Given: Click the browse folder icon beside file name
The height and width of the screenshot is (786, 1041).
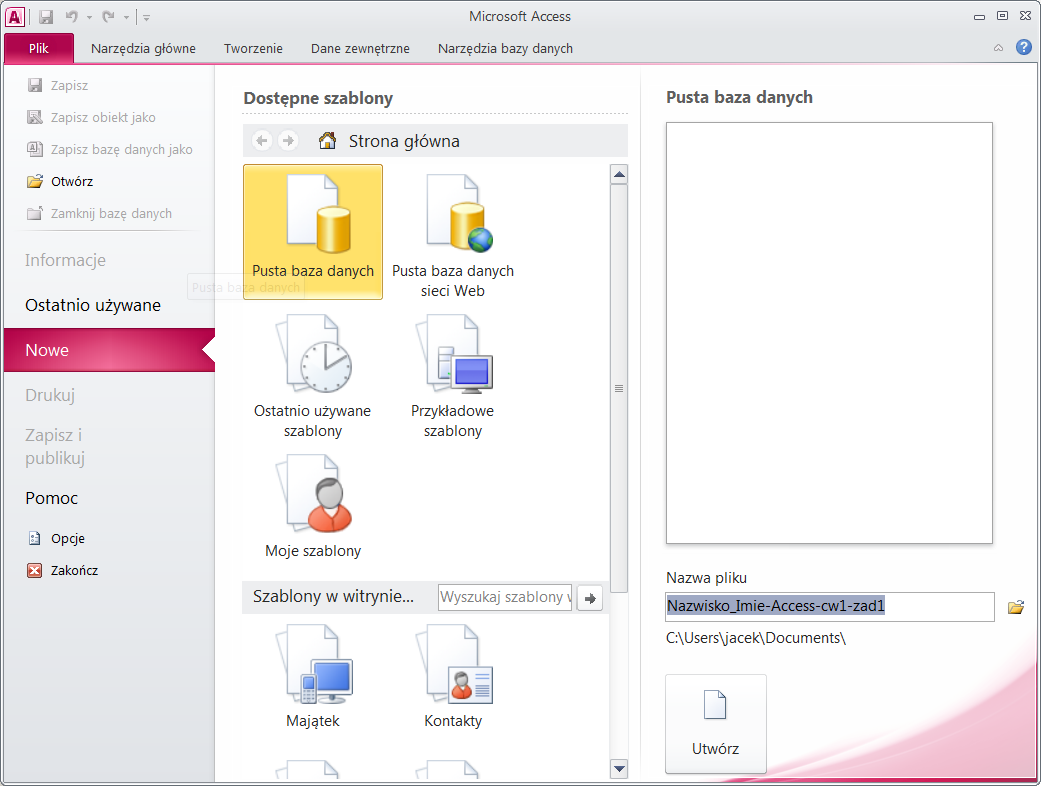Looking at the screenshot, I should 1016,607.
